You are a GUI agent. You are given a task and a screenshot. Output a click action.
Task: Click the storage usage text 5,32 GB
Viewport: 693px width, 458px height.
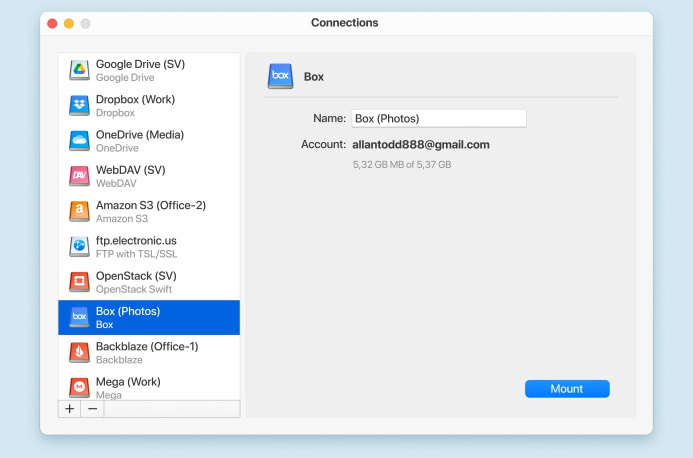[402, 164]
